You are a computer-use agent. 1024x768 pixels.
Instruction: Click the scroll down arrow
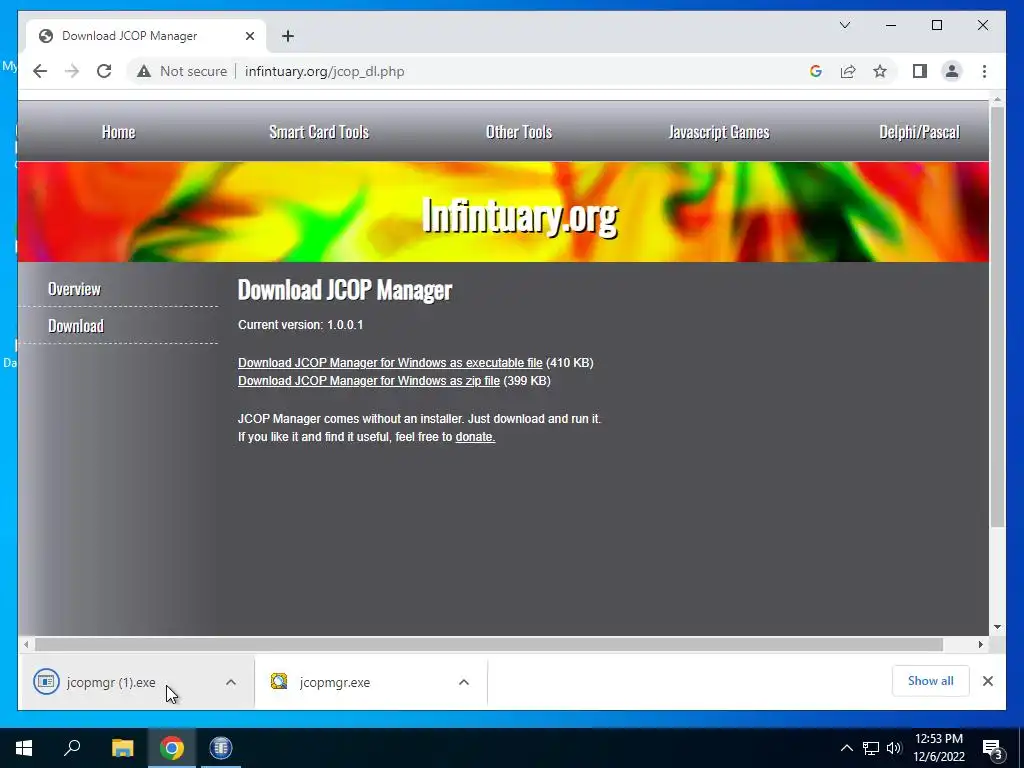click(x=997, y=627)
